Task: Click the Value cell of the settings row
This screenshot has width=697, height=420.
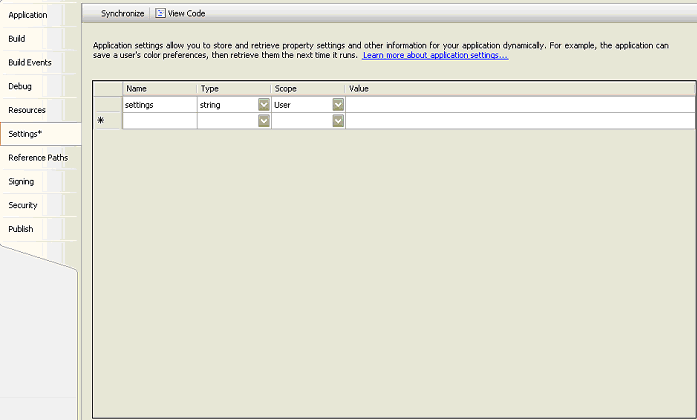Action: point(520,105)
